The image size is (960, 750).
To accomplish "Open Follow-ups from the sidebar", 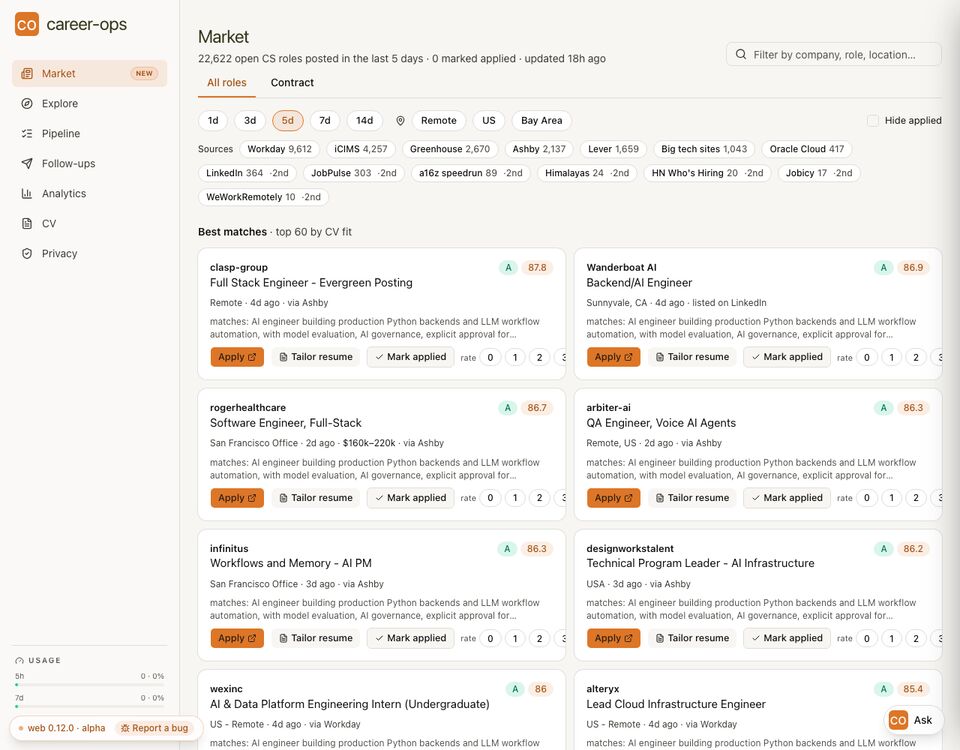I will (x=89, y=163).
